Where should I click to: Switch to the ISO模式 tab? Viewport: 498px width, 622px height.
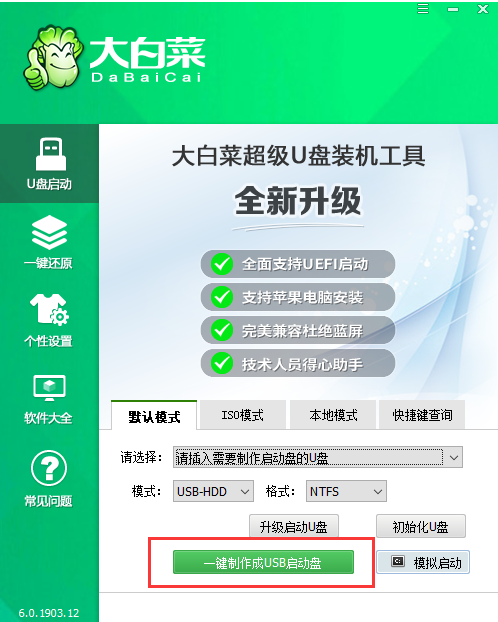[x=242, y=415]
